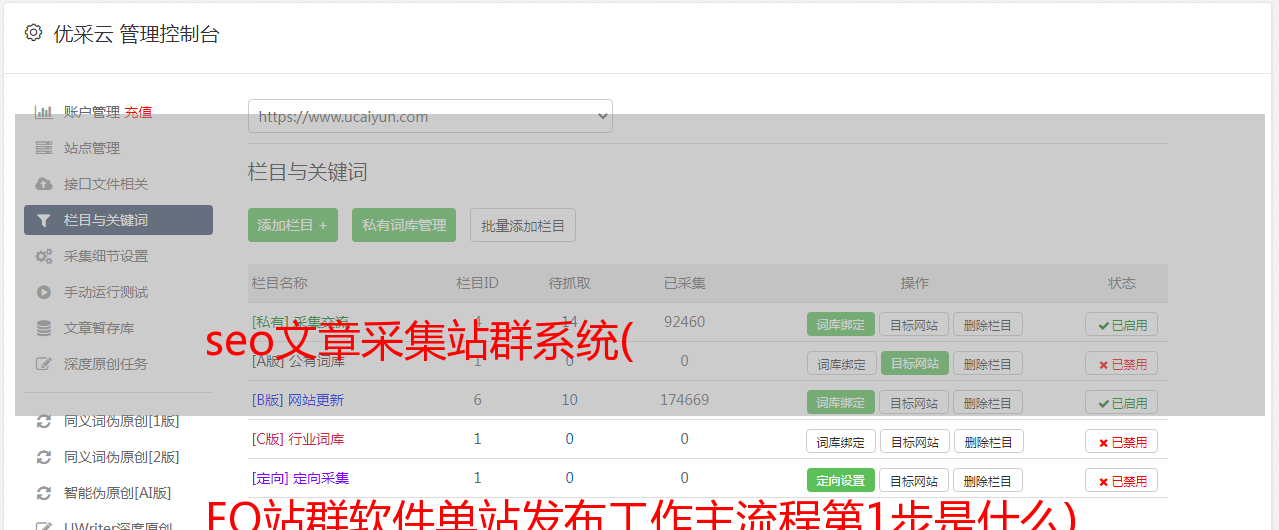The height and width of the screenshot is (530, 1279).
Task: Toggle 已启用 status in the 92460 row
Action: [1121, 324]
